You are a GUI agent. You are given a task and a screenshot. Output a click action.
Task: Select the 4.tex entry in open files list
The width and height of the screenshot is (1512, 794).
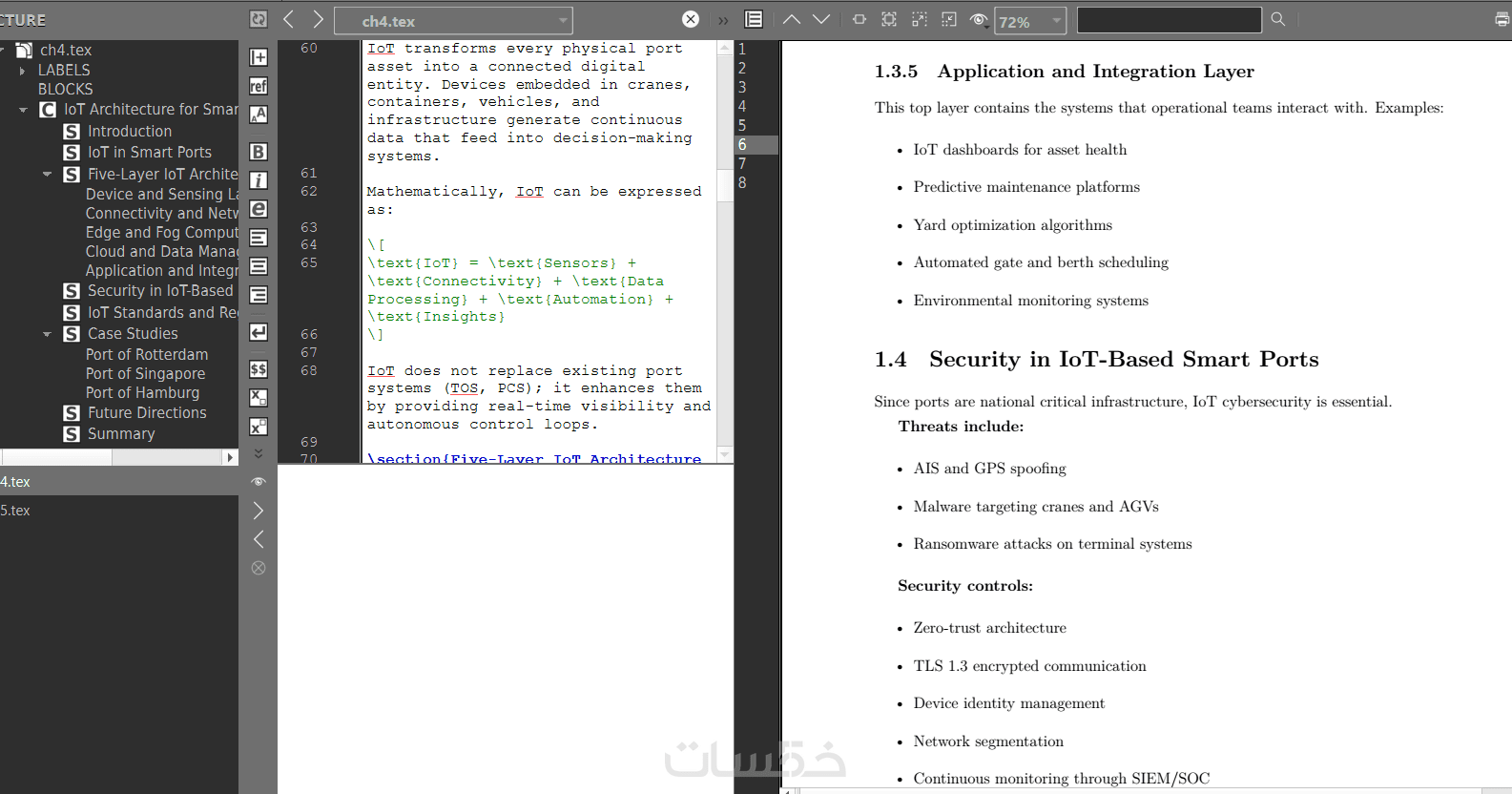[119, 482]
